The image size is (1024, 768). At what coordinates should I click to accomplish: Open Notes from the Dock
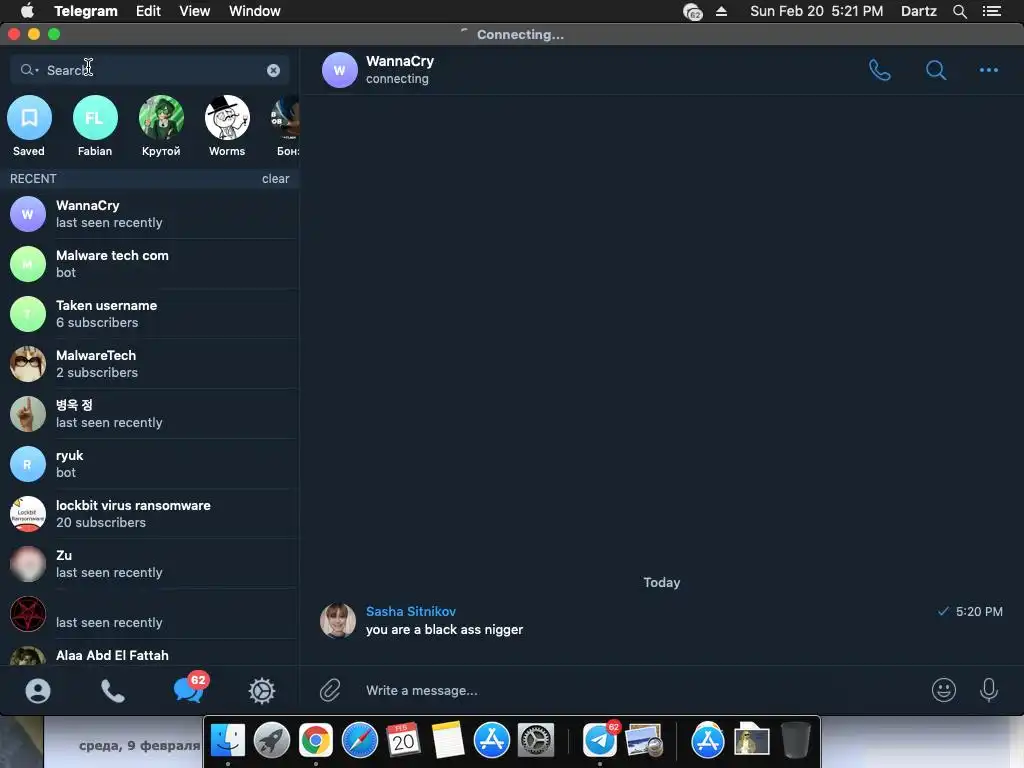click(x=447, y=741)
